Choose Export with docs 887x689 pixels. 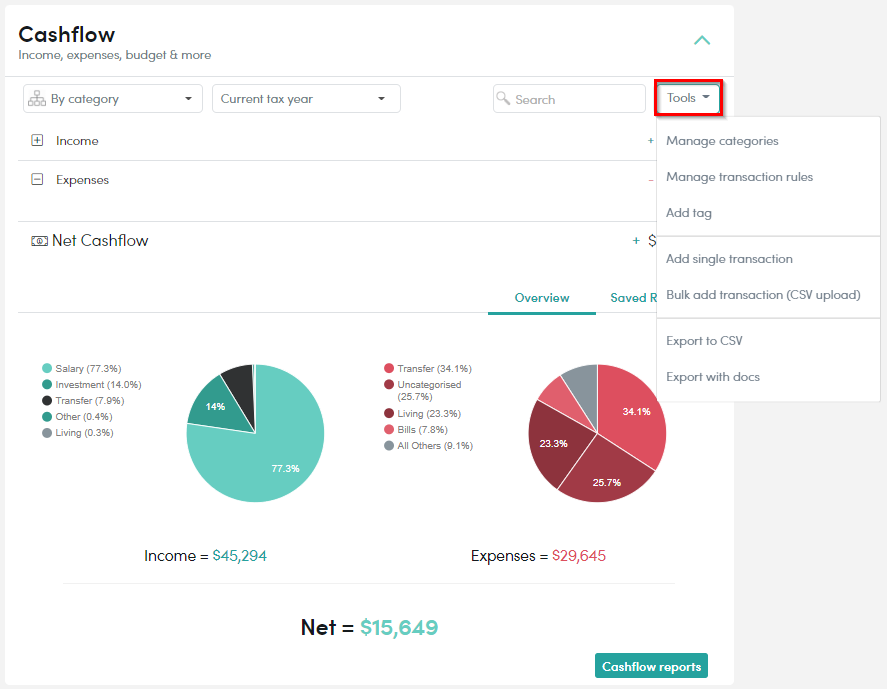712,377
